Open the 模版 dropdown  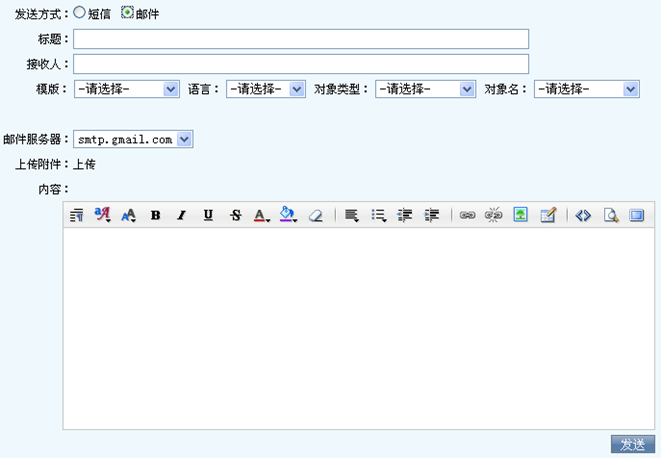pyautogui.click(x=127, y=89)
